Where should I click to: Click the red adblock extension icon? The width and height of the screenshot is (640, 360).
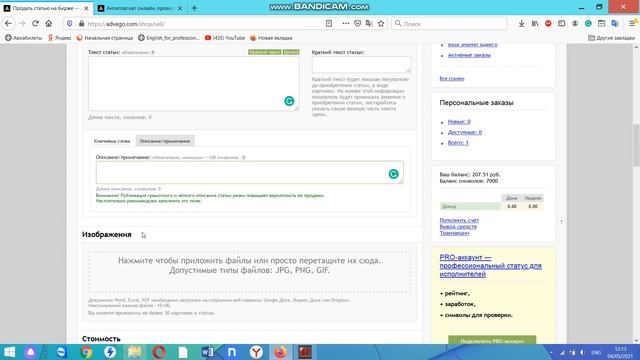pyautogui.click(x=548, y=24)
